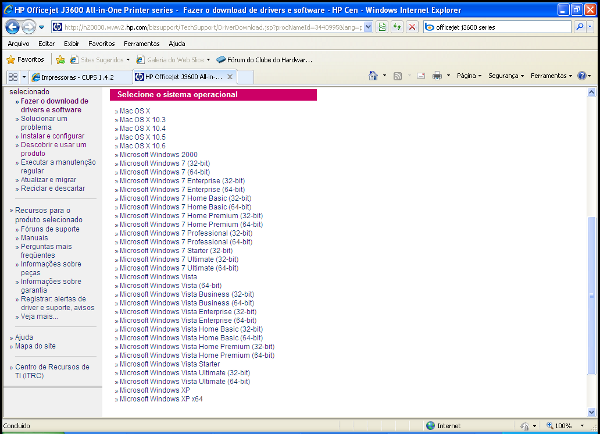
Task: Open the Home icon dropdown arrow
Action: coord(385,76)
